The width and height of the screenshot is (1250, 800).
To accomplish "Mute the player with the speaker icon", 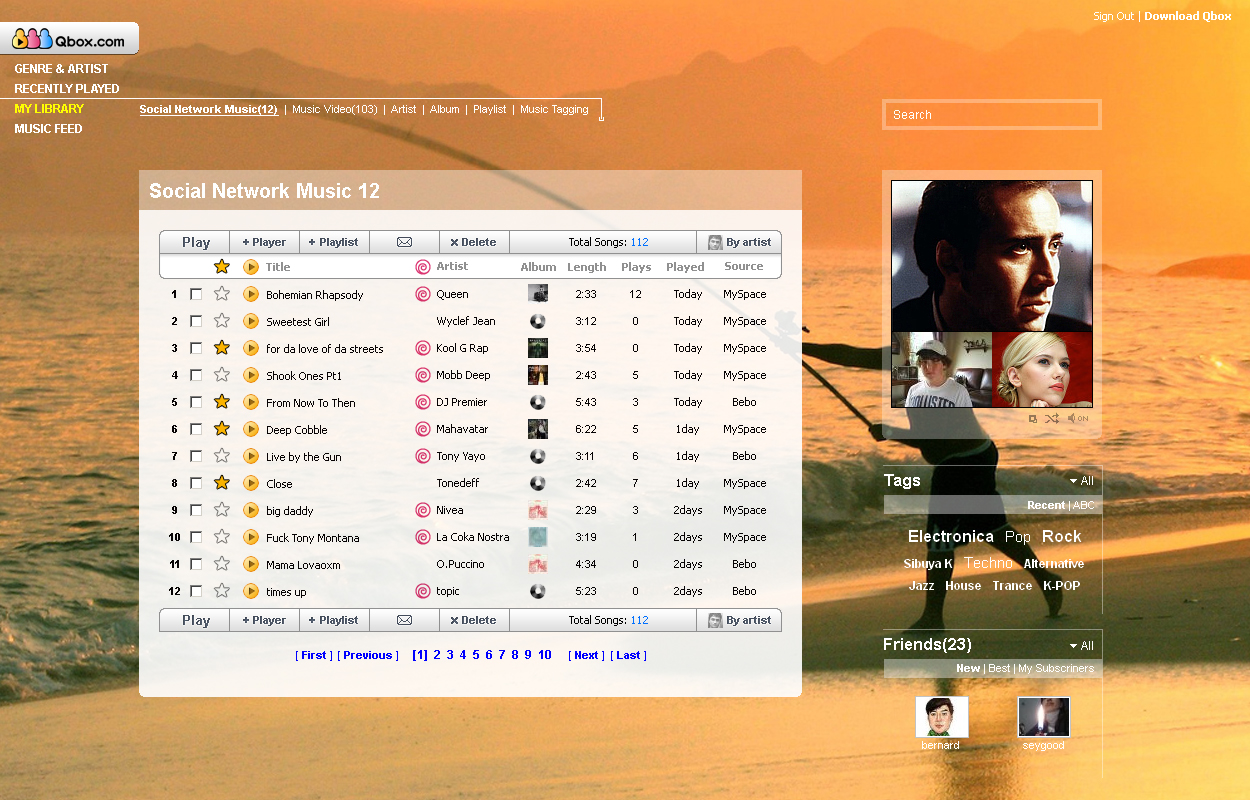I will coord(1077,418).
